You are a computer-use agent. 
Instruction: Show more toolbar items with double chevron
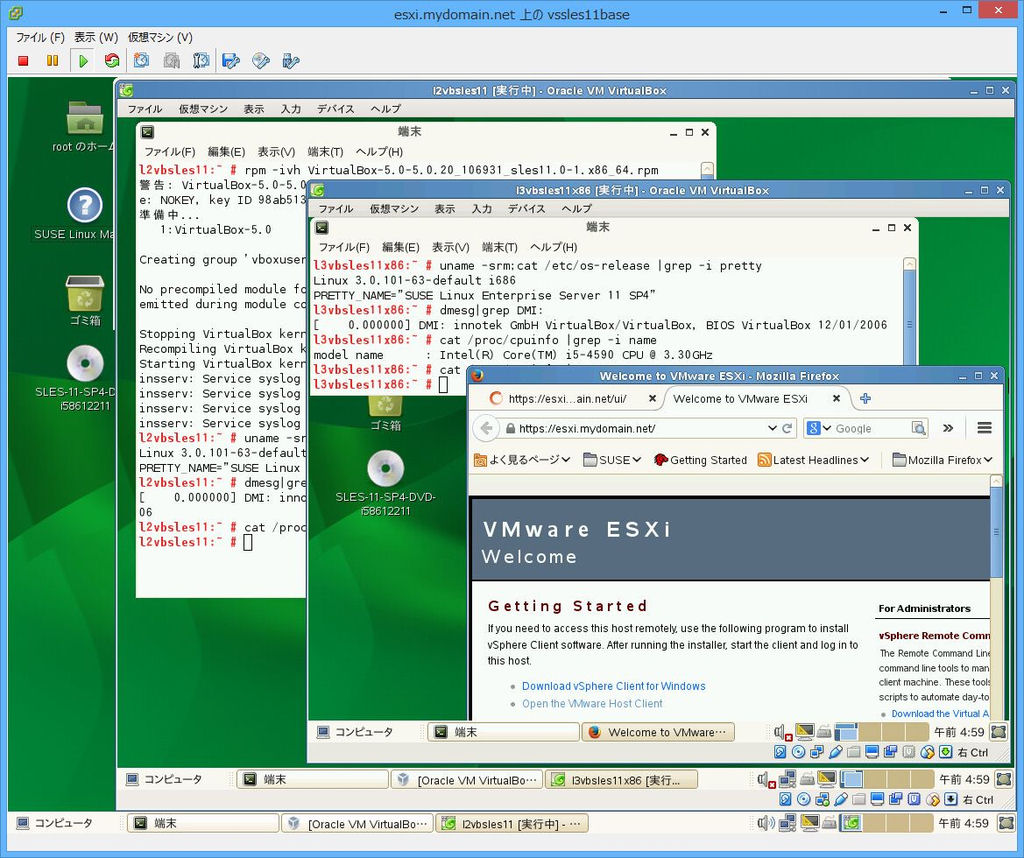948,428
